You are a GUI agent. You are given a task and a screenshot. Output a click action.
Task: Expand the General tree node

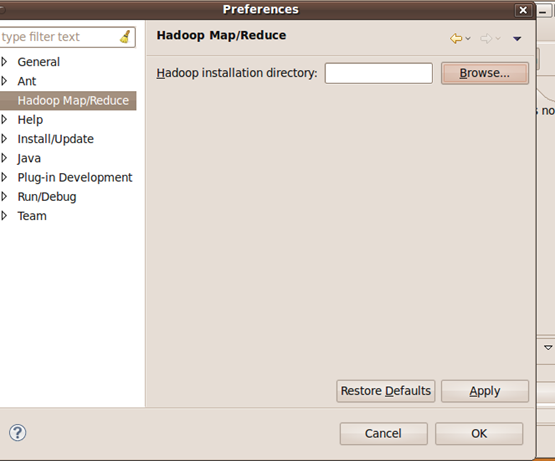(x=4, y=62)
